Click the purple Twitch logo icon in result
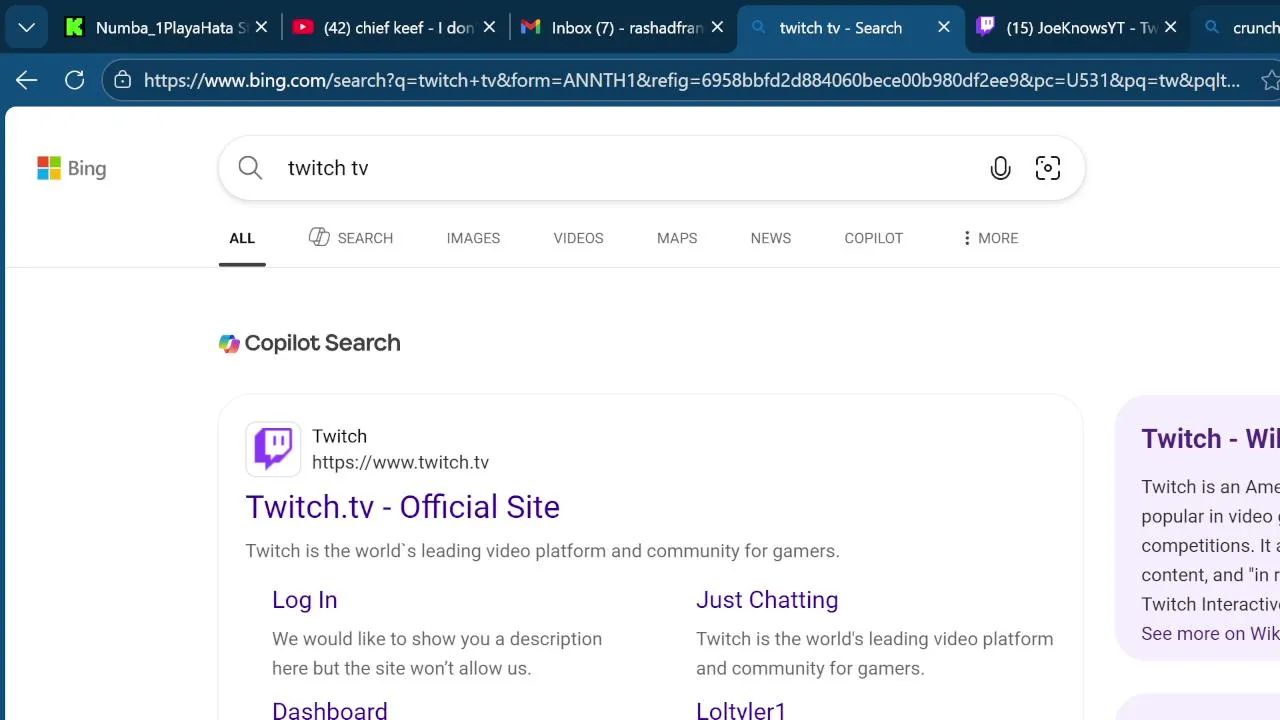 point(273,449)
